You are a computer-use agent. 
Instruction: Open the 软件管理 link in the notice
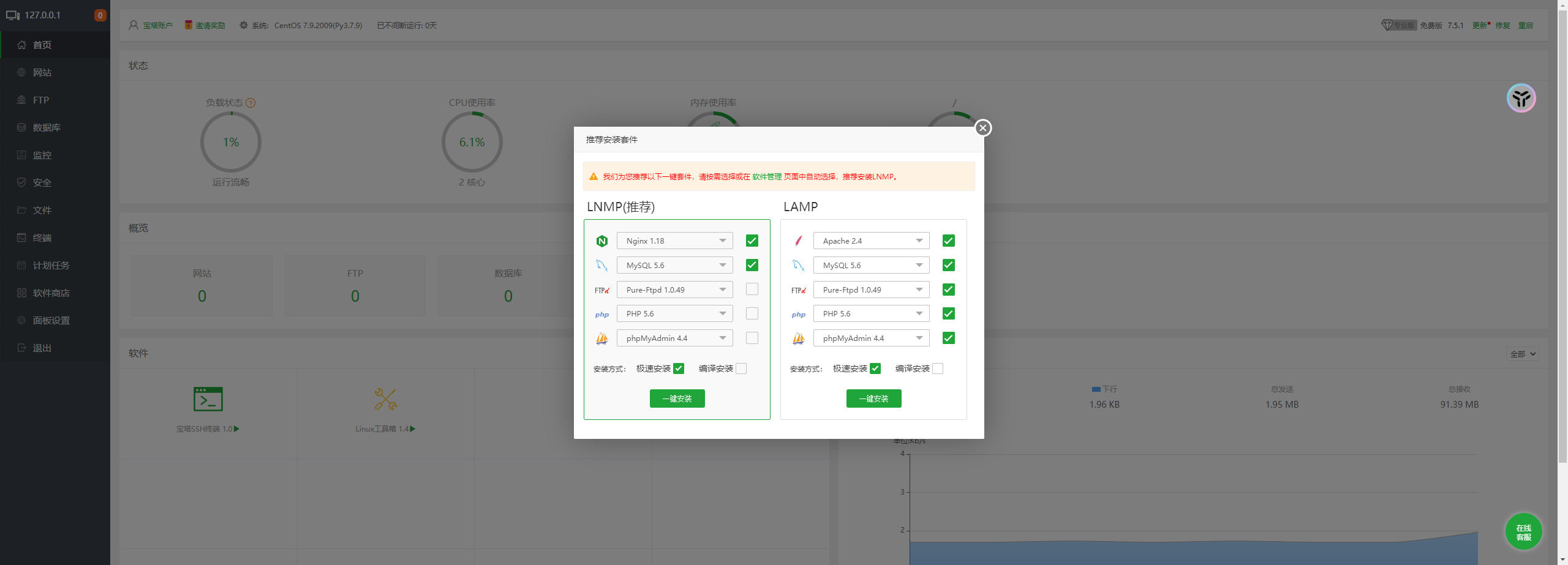tap(767, 177)
